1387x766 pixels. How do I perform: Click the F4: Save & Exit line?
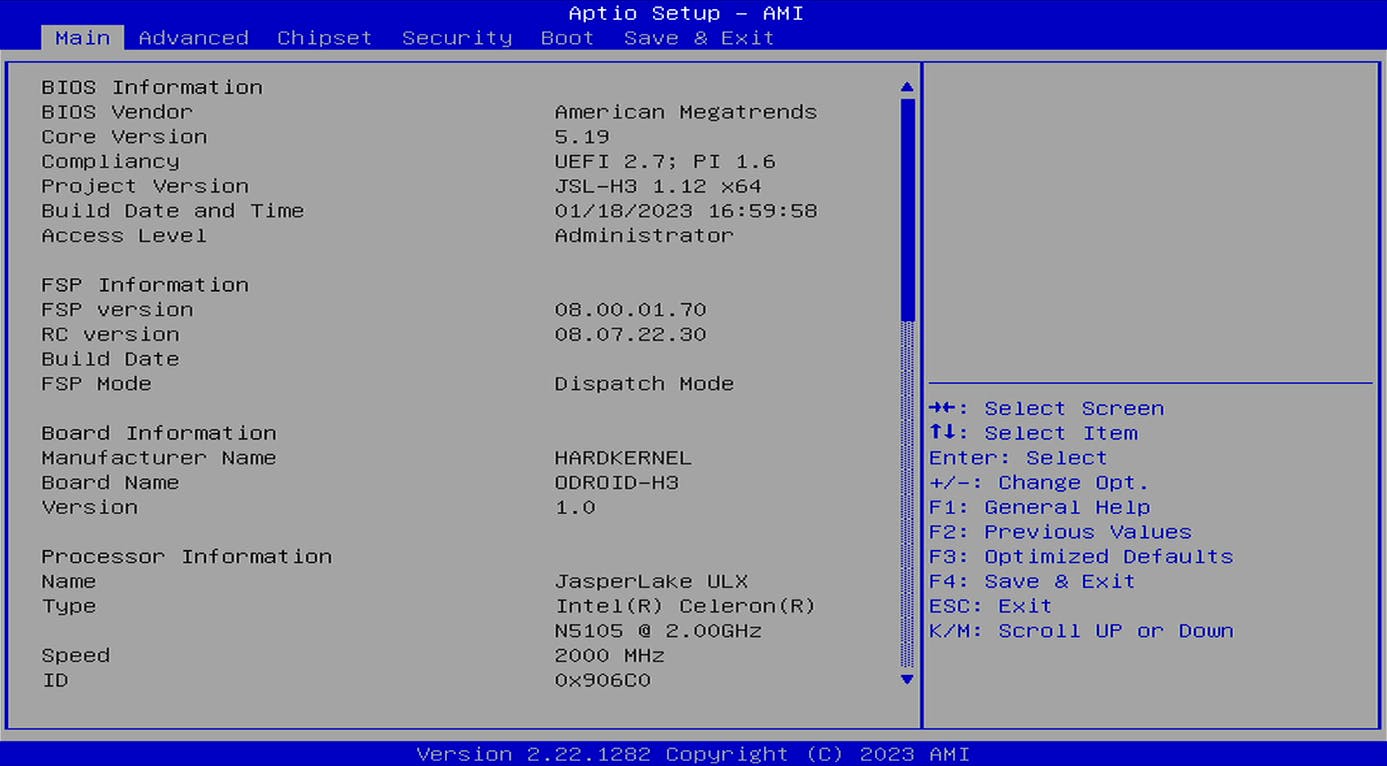(x=1032, y=581)
